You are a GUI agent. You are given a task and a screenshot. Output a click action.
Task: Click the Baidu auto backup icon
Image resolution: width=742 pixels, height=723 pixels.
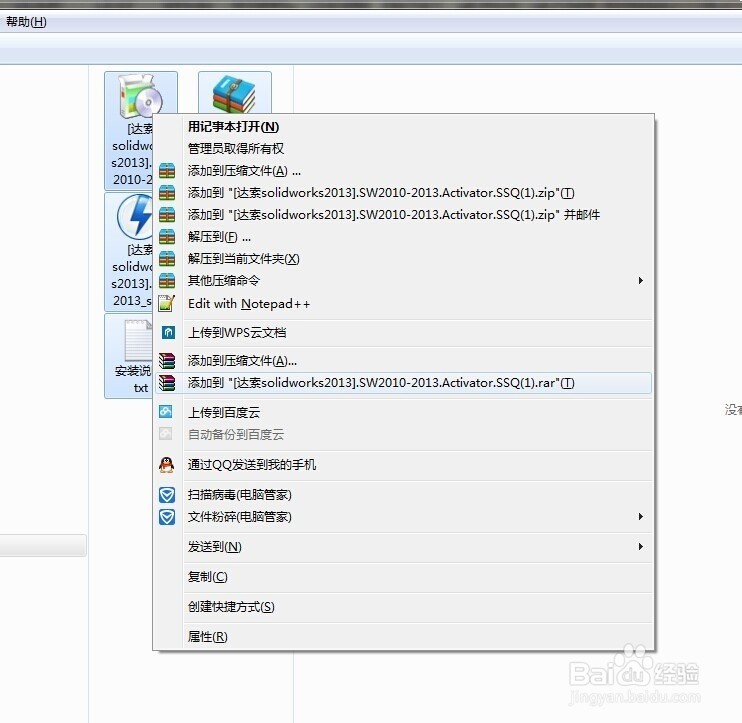[166, 433]
